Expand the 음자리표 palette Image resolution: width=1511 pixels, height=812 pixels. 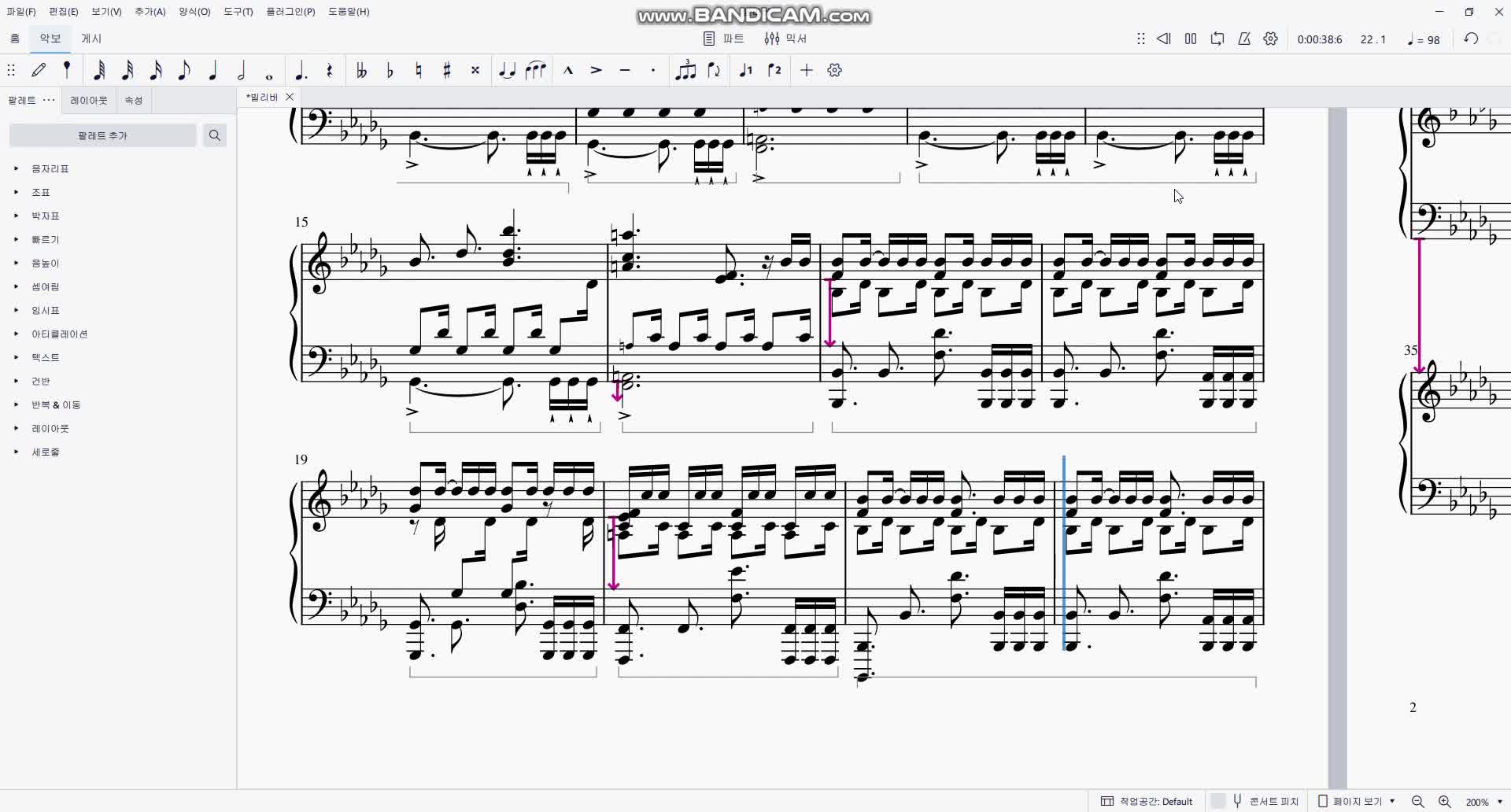pyautogui.click(x=50, y=168)
